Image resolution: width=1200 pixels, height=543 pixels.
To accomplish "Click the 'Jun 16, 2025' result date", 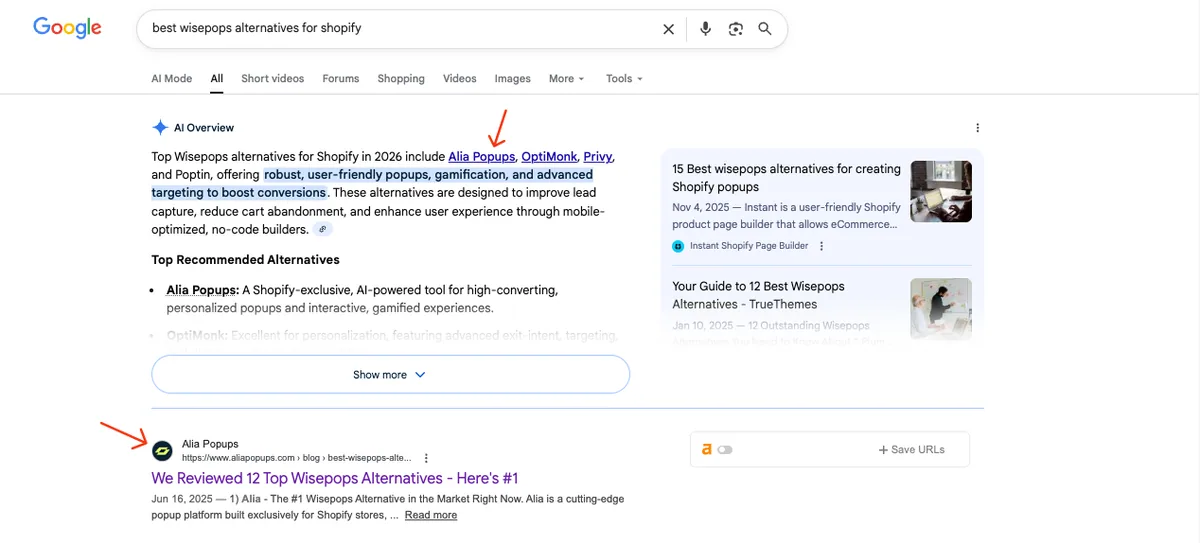I will pos(183,498).
